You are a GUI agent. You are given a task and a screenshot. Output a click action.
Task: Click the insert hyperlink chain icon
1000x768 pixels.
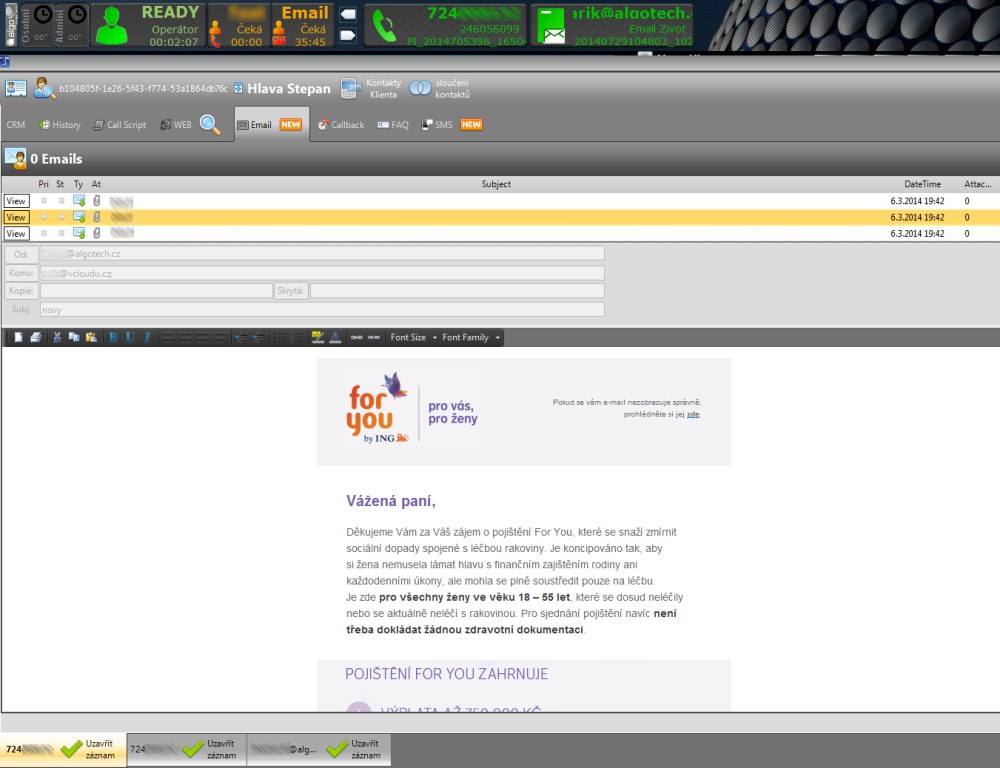pyautogui.click(x=357, y=337)
